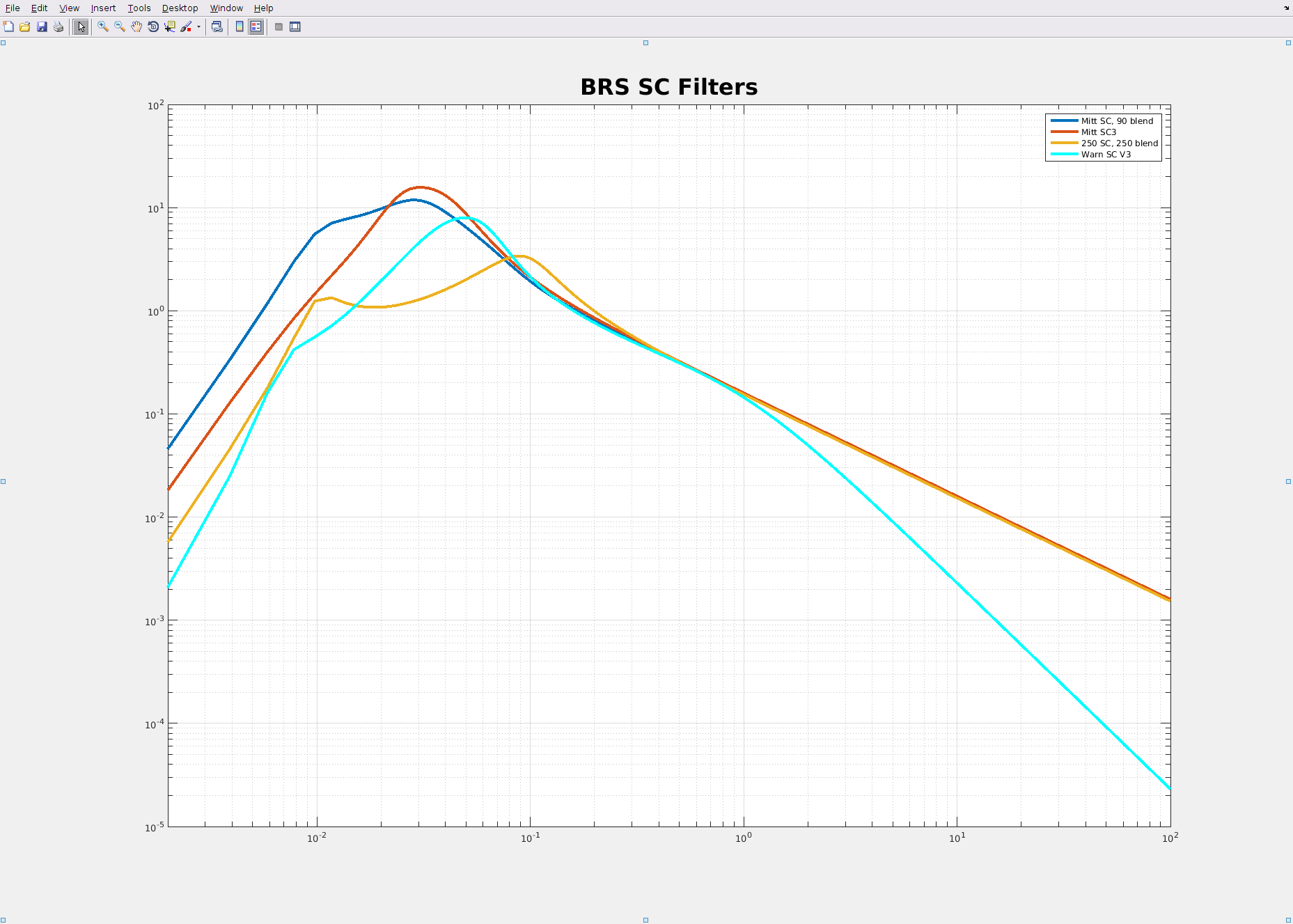Click the x-axis tick label 10^1
Image resolution: width=1293 pixels, height=924 pixels.
[x=957, y=838]
